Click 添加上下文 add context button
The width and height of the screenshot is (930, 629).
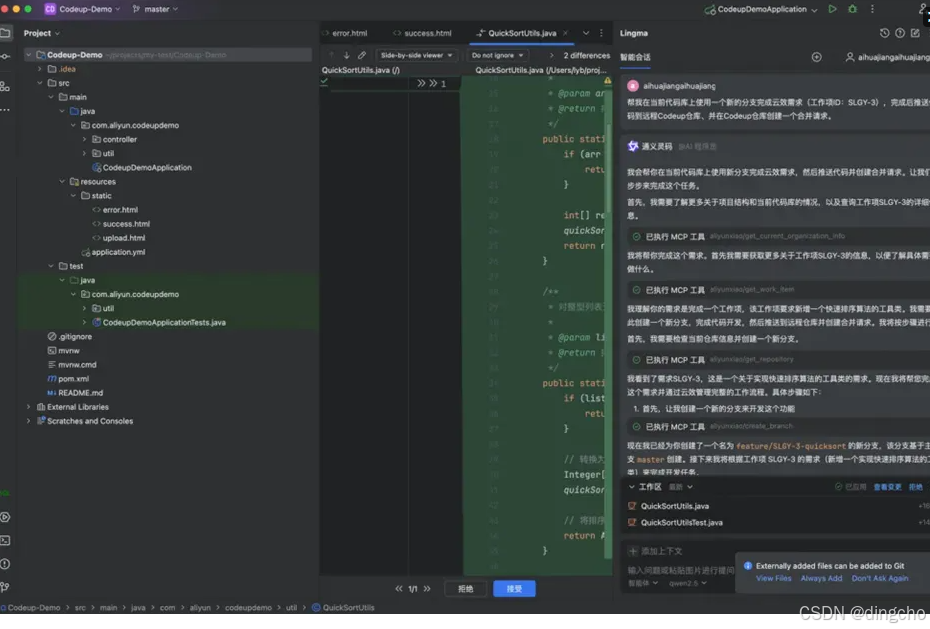click(x=655, y=551)
